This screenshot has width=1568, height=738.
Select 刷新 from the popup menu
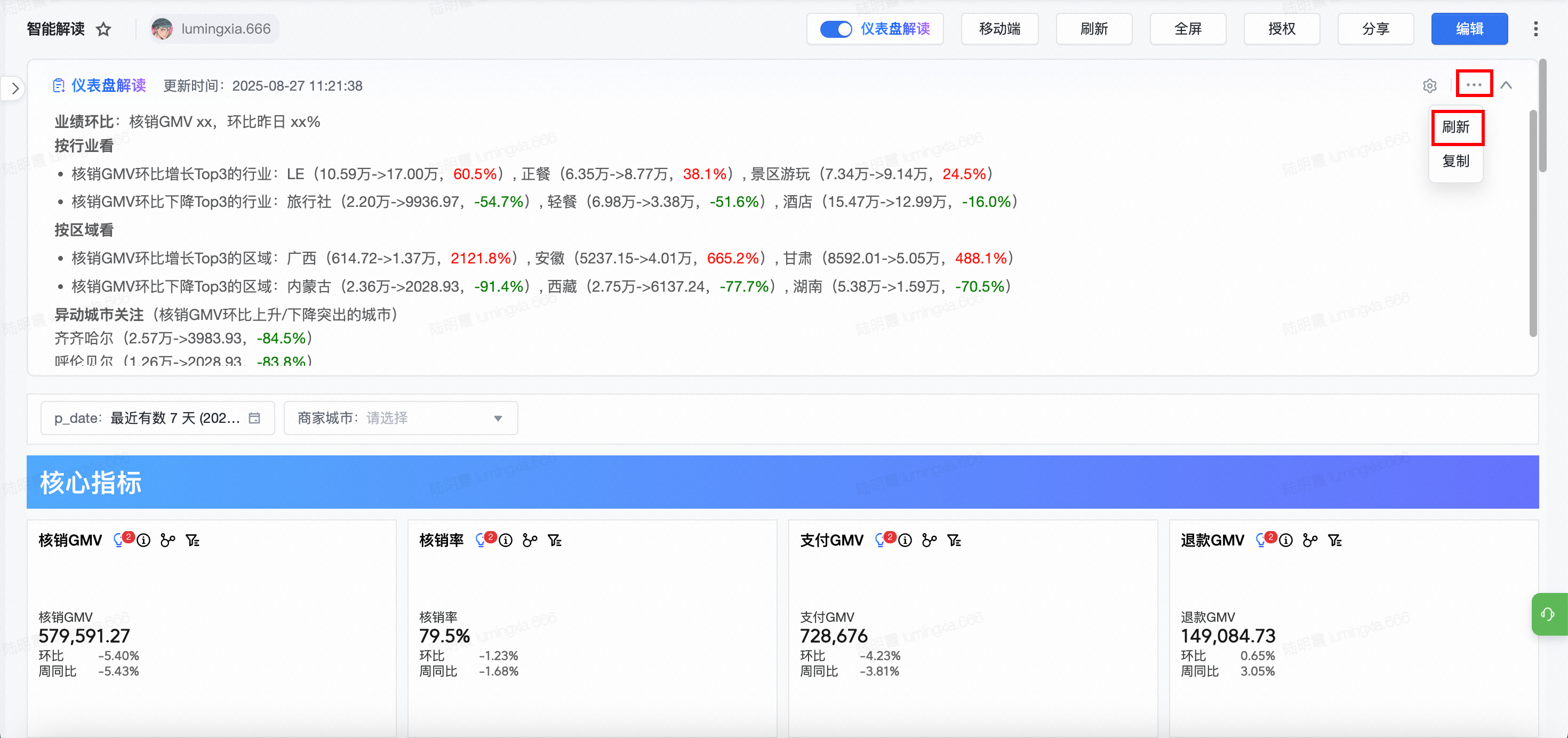tap(1456, 127)
